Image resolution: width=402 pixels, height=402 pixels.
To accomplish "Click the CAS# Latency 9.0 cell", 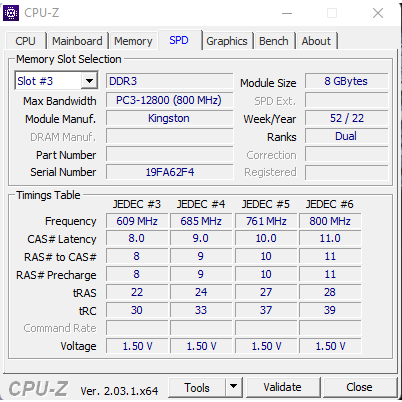I will 201,238.
